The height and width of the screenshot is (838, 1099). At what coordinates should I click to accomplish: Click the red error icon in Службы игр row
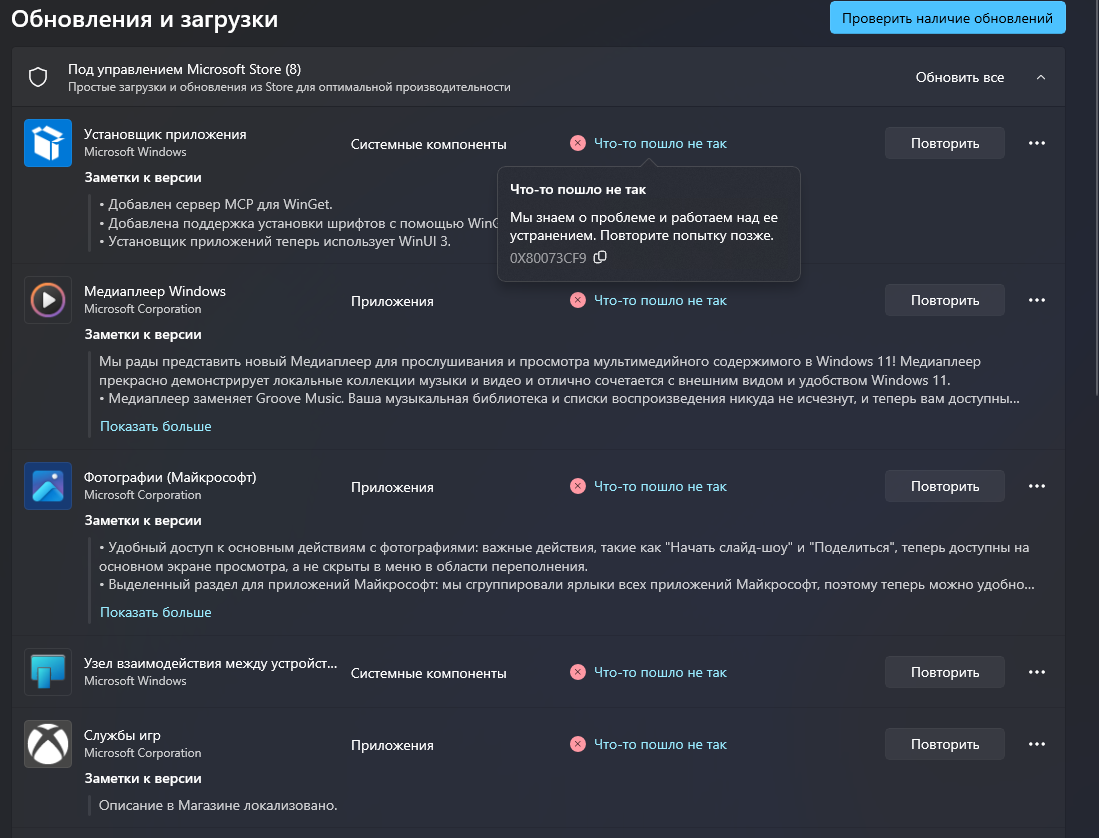pyautogui.click(x=578, y=744)
